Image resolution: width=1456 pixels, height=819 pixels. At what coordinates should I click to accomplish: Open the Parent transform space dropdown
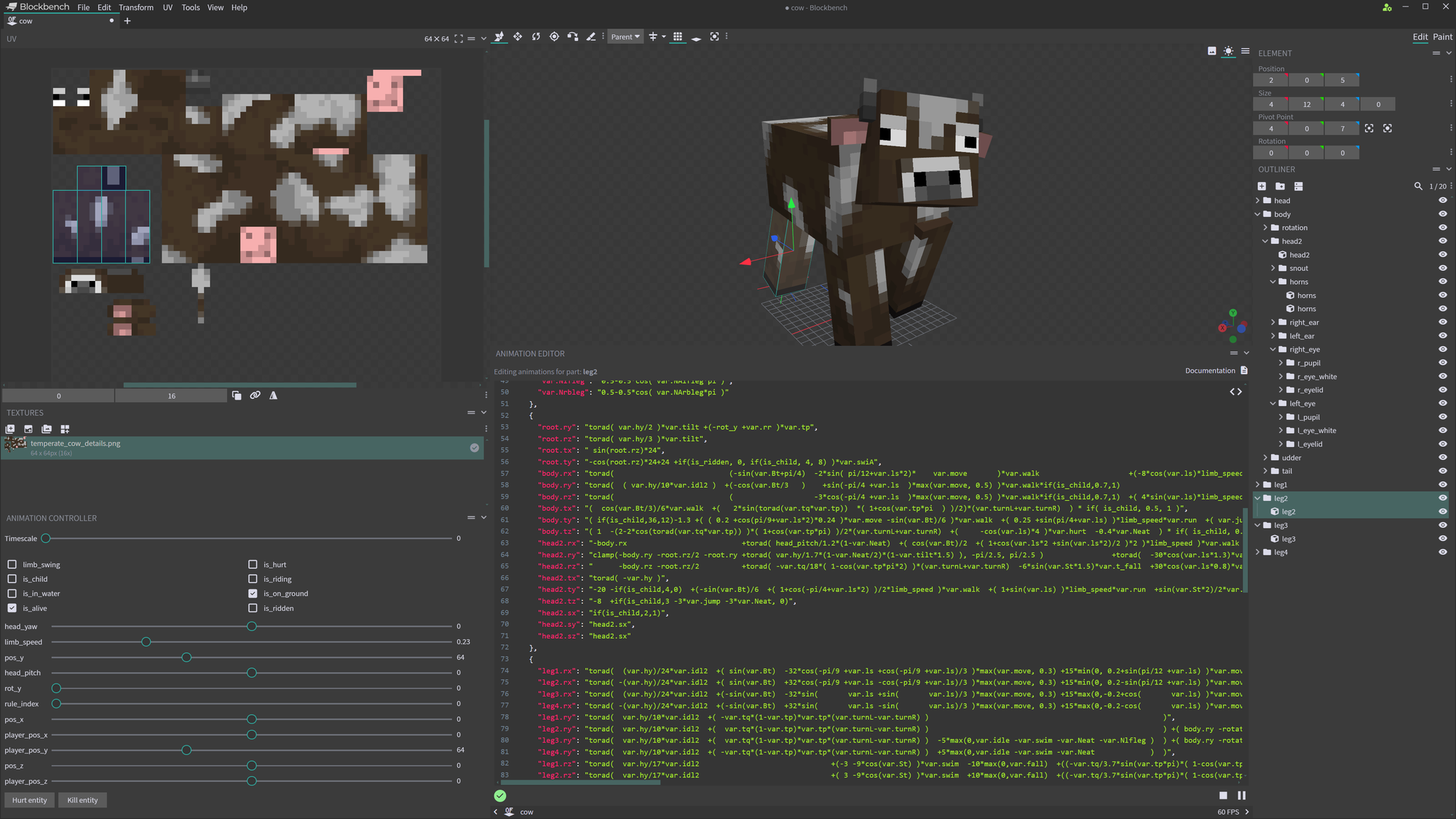pyautogui.click(x=625, y=36)
